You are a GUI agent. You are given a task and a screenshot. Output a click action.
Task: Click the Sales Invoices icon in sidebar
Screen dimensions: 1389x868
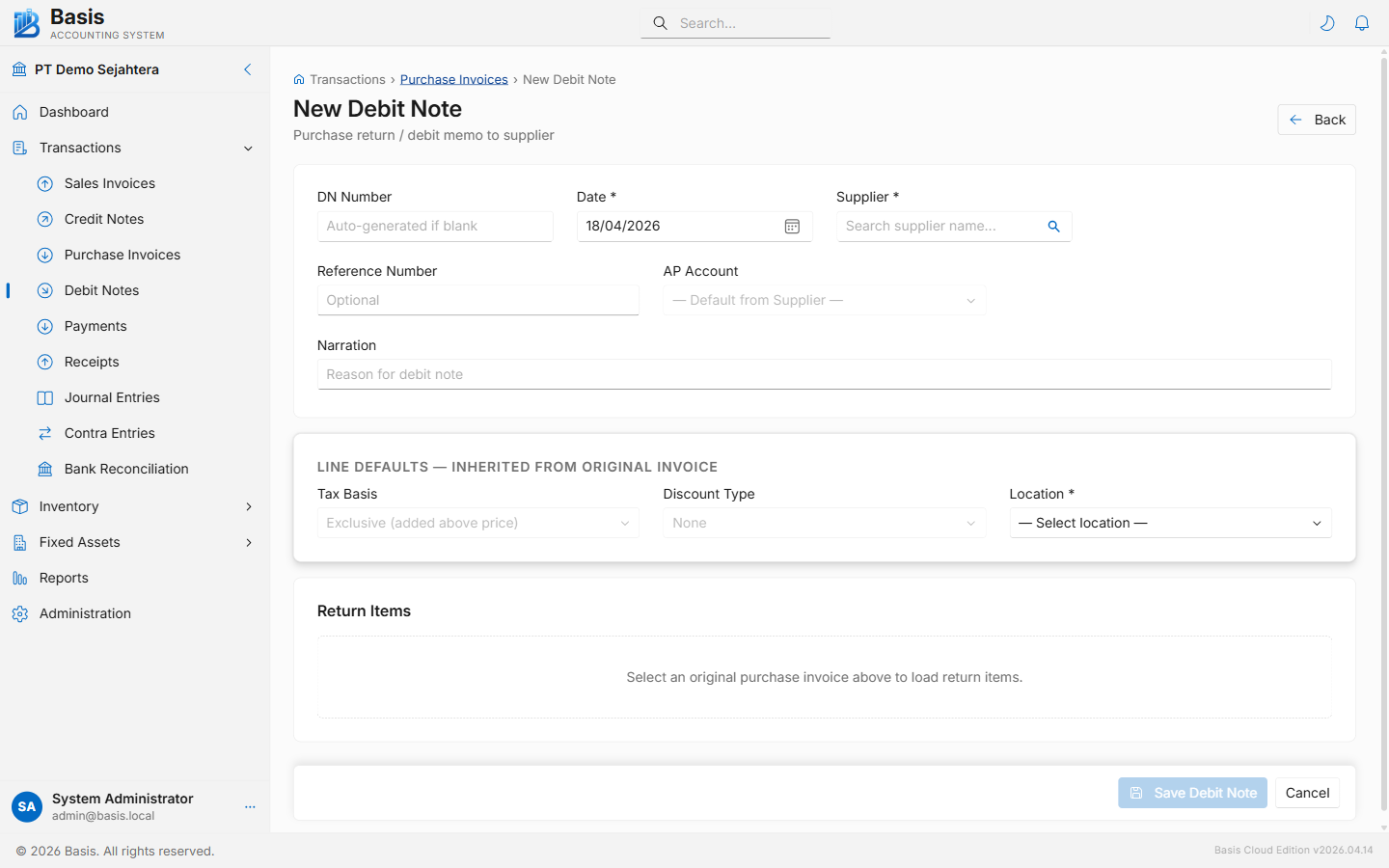pos(44,183)
